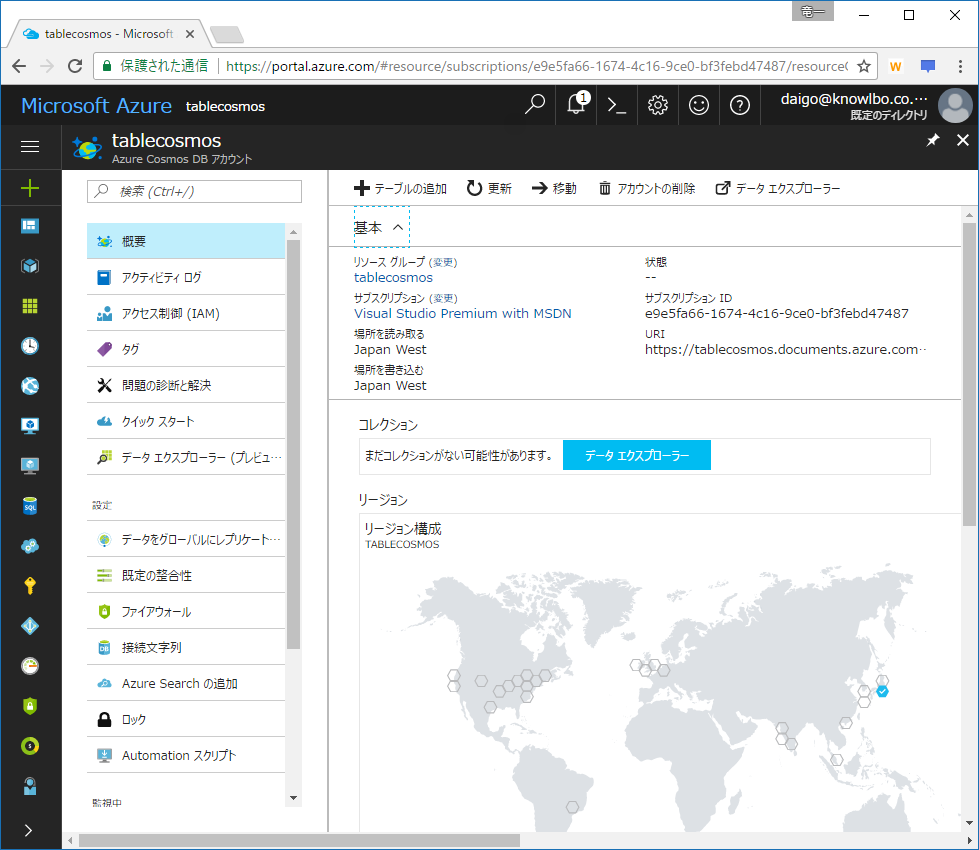Select 概要 overview menu item
The height and width of the screenshot is (850, 979).
pyautogui.click(x=186, y=241)
